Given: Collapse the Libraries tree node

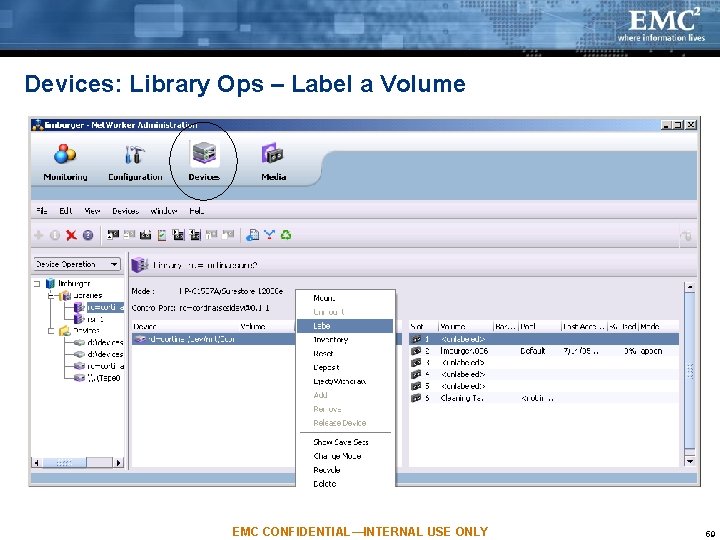Looking at the screenshot, I should click(x=51, y=296).
